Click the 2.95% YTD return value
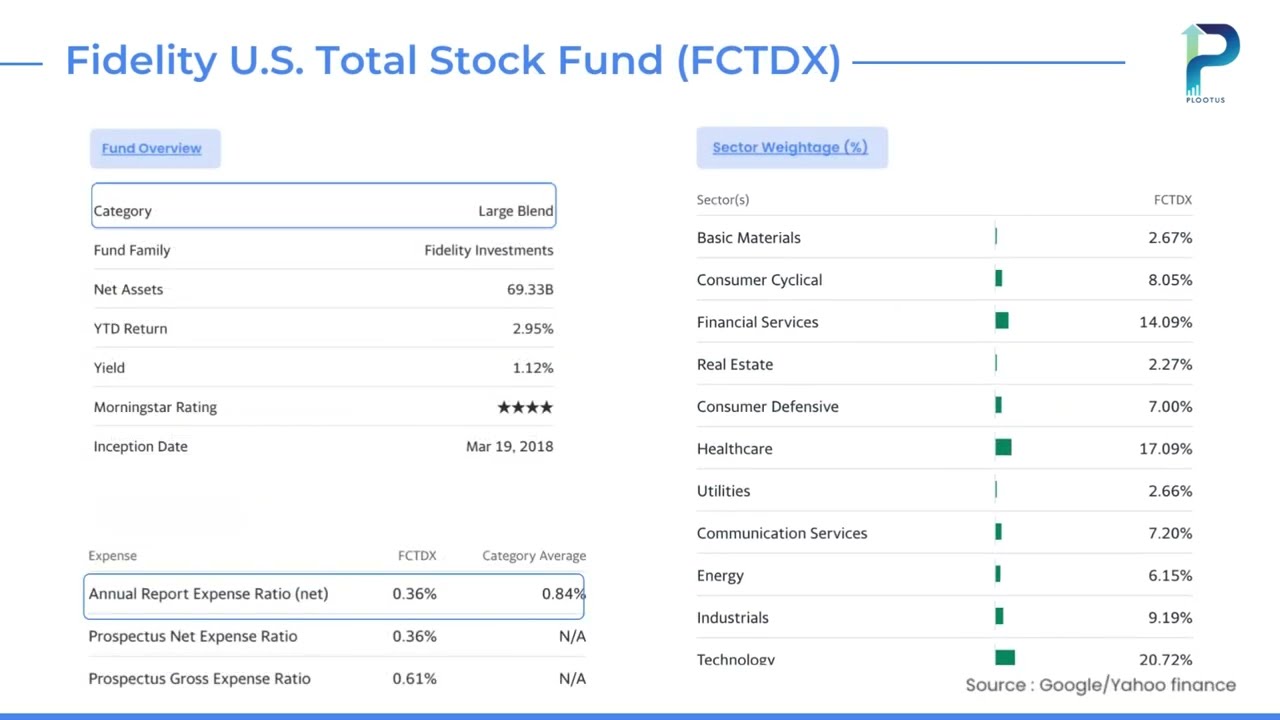The width and height of the screenshot is (1280, 720). [533, 328]
